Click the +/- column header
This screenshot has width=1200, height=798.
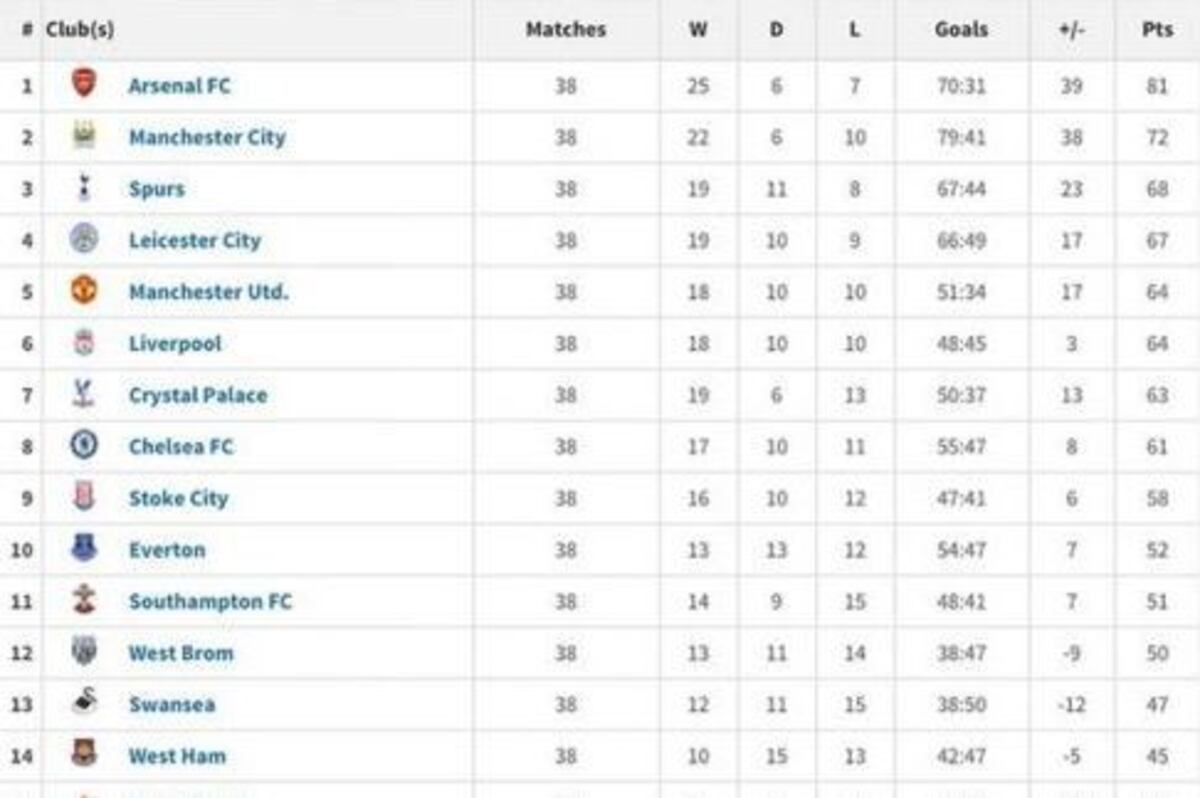pyautogui.click(x=1069, y=29)
